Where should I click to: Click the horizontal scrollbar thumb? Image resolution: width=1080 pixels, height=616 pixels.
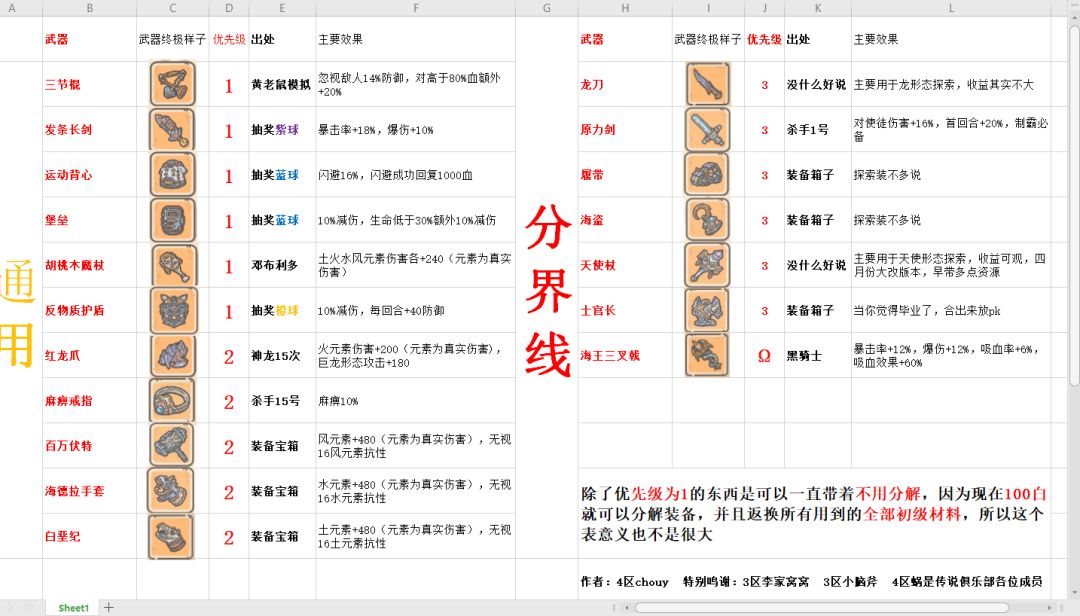click(821, 608)
